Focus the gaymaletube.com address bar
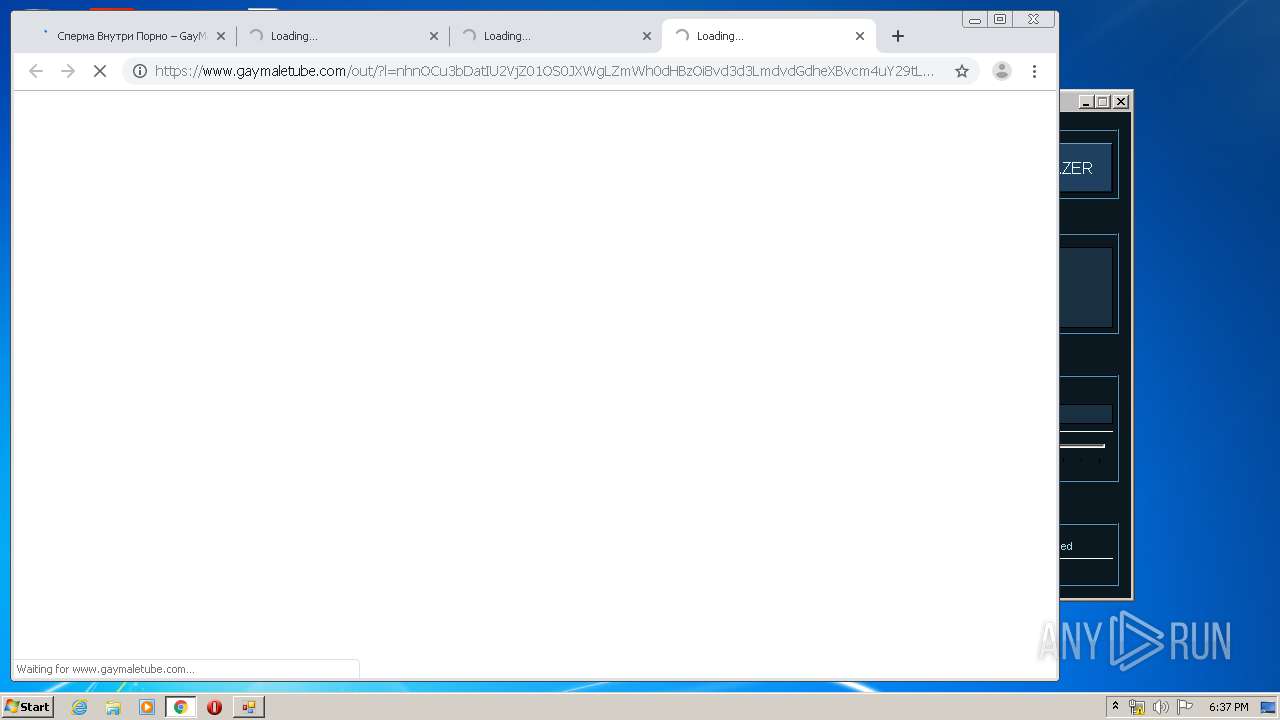This screenshot has height=720, width=1280. click(x=545, y=71)
